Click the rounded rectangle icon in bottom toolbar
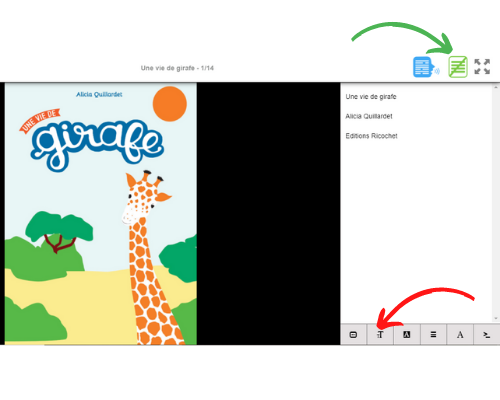This screenshot has width=500, height=400. click(x=353, y=334)
